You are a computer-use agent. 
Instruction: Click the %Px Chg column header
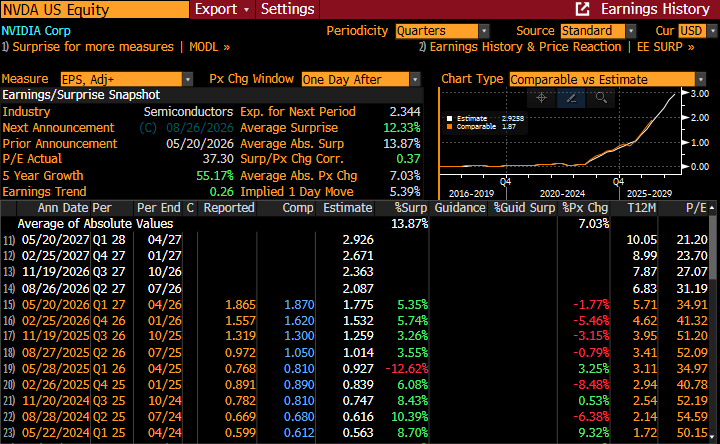click(x=585, y=208)
